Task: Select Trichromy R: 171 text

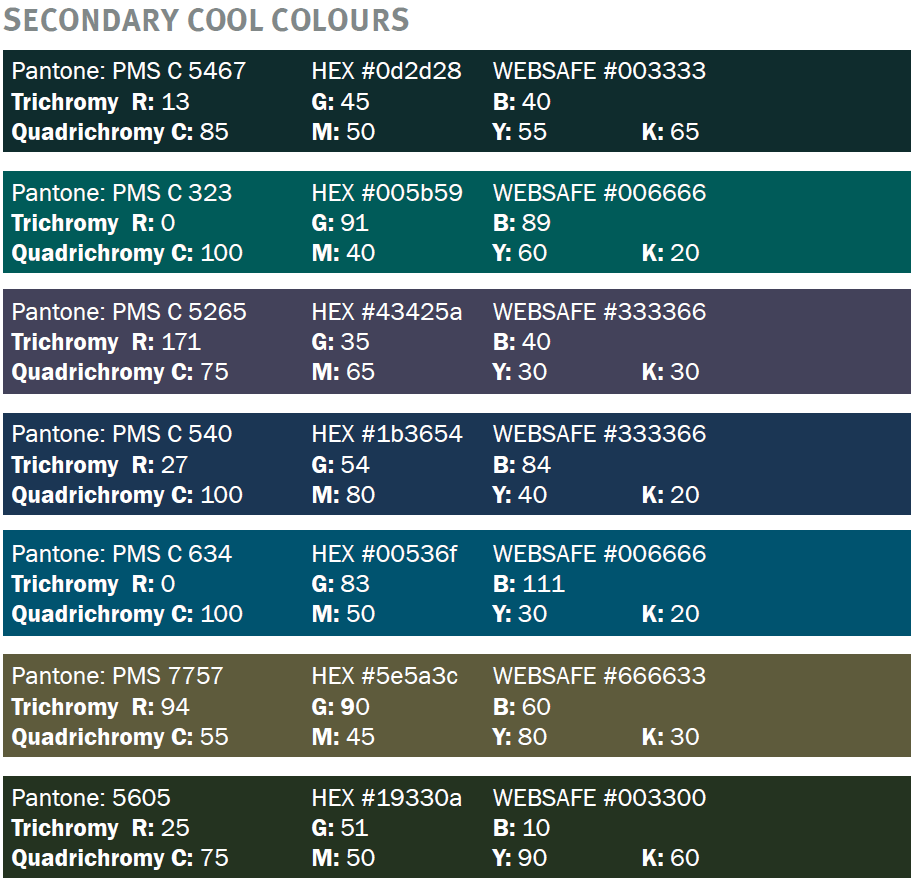Action: point(107,342)
